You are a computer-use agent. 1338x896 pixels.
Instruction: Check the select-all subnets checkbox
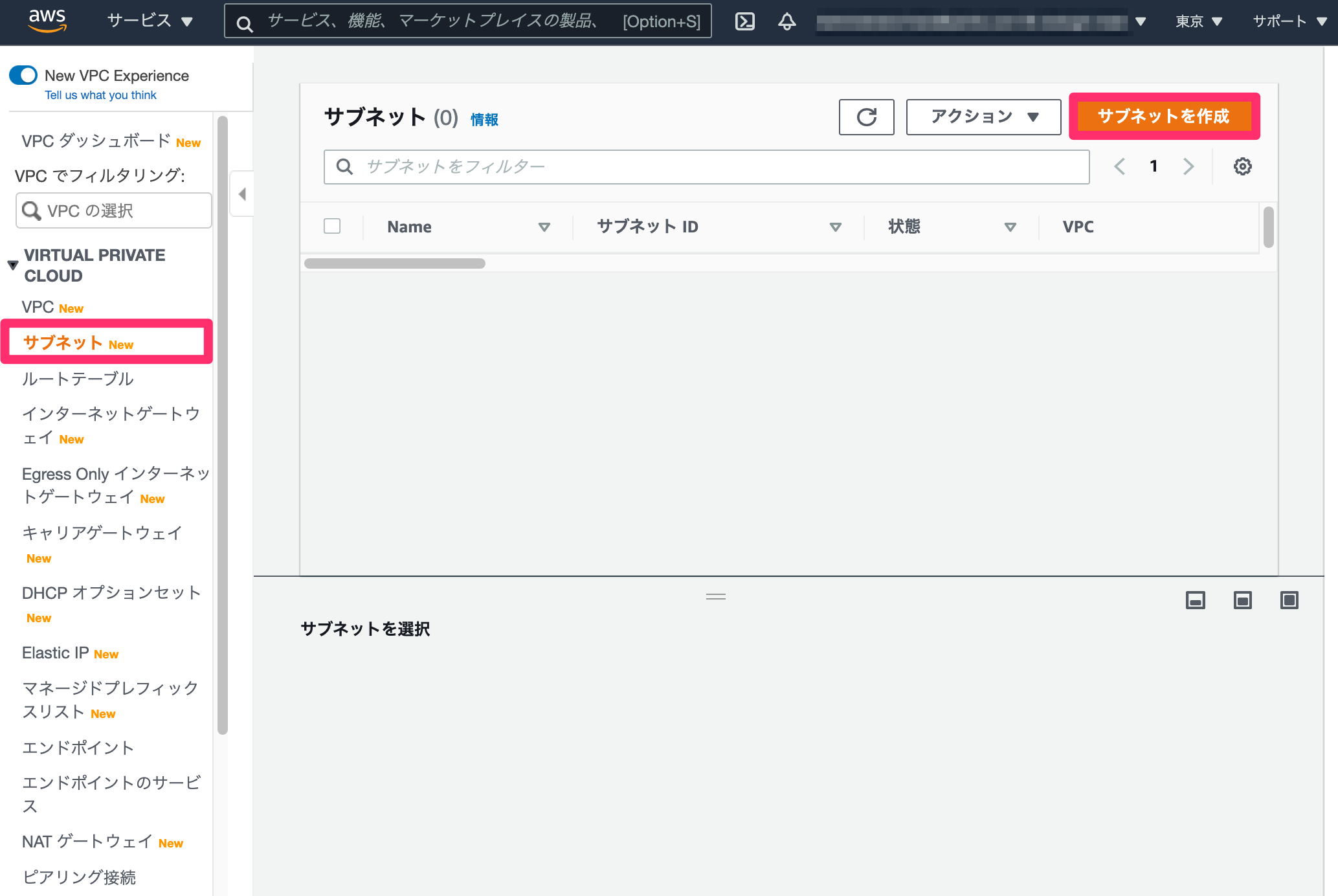pyautogui.click(x=332, y=226)
